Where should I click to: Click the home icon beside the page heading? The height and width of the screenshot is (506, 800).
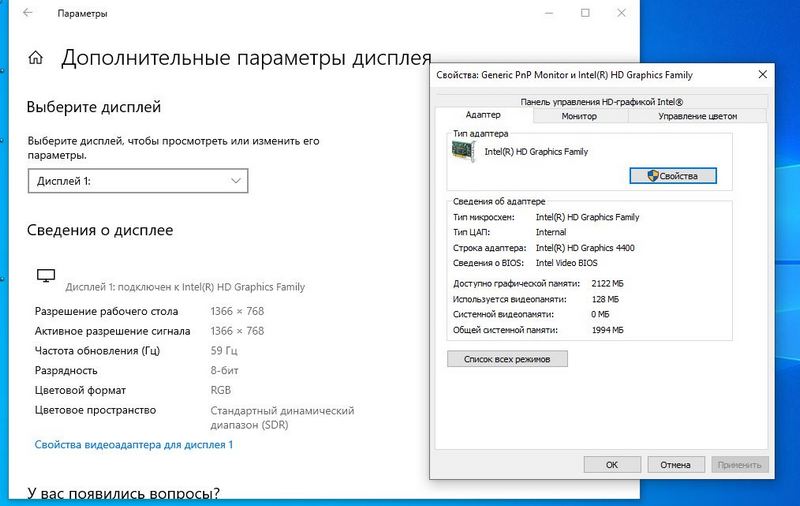pos(36,57)
